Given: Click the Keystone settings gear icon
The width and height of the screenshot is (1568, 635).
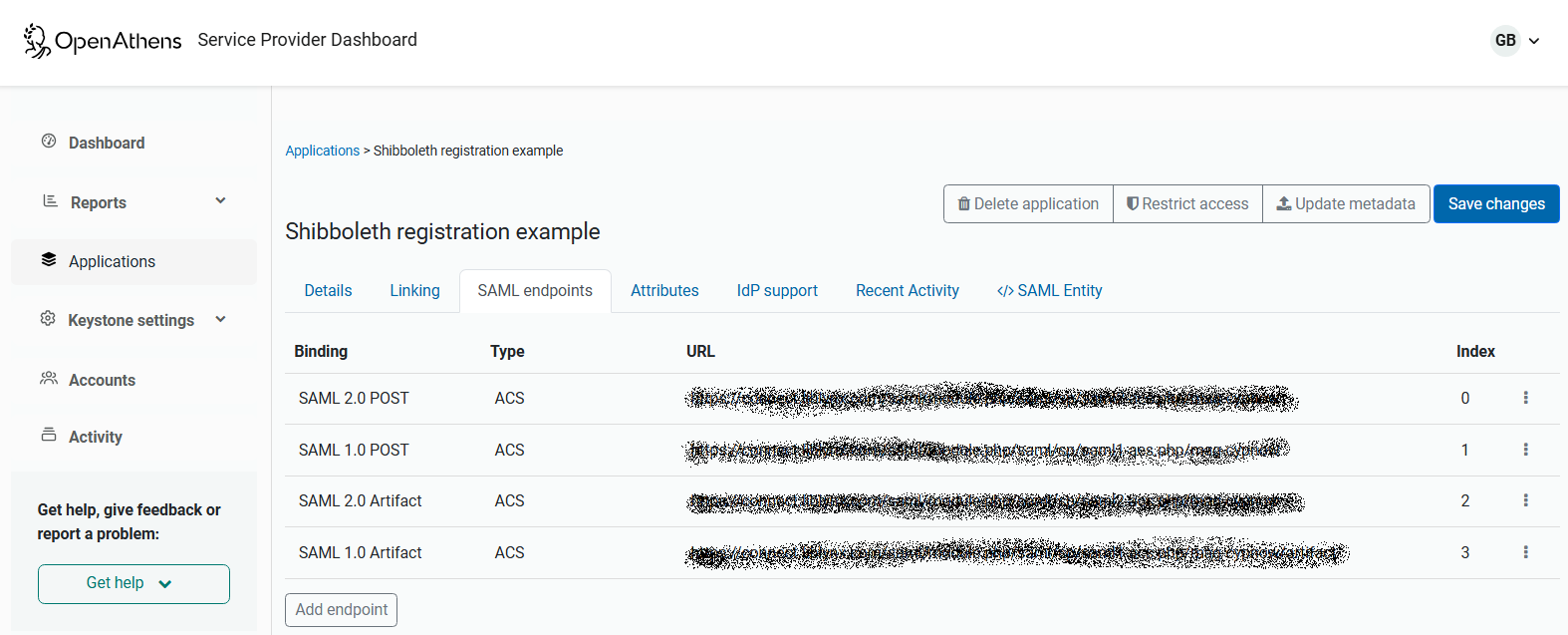Looking at the screenshot, I should [x=48, y=318].
